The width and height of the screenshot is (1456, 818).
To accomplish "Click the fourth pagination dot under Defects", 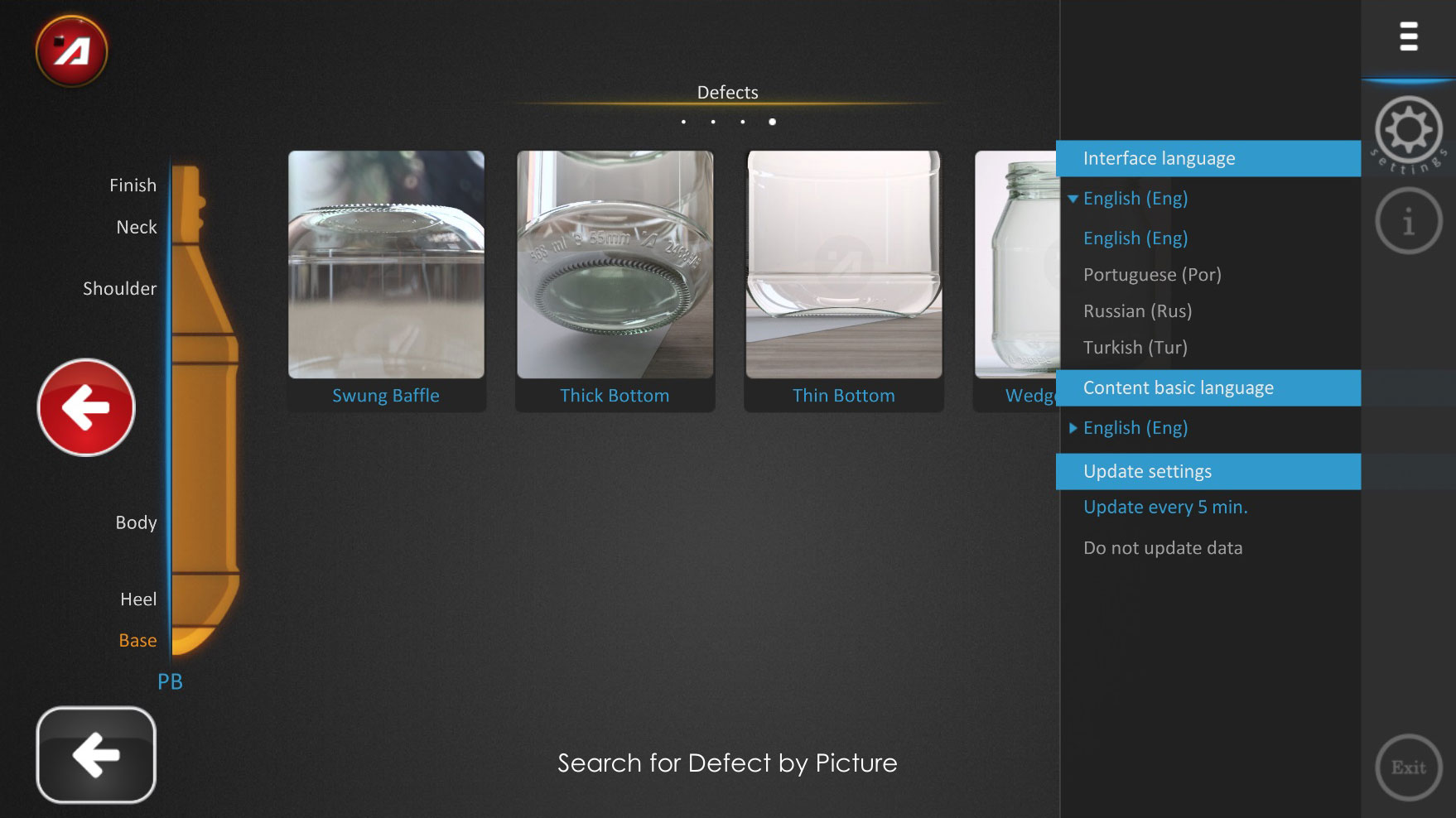I will tap(773, 121).
